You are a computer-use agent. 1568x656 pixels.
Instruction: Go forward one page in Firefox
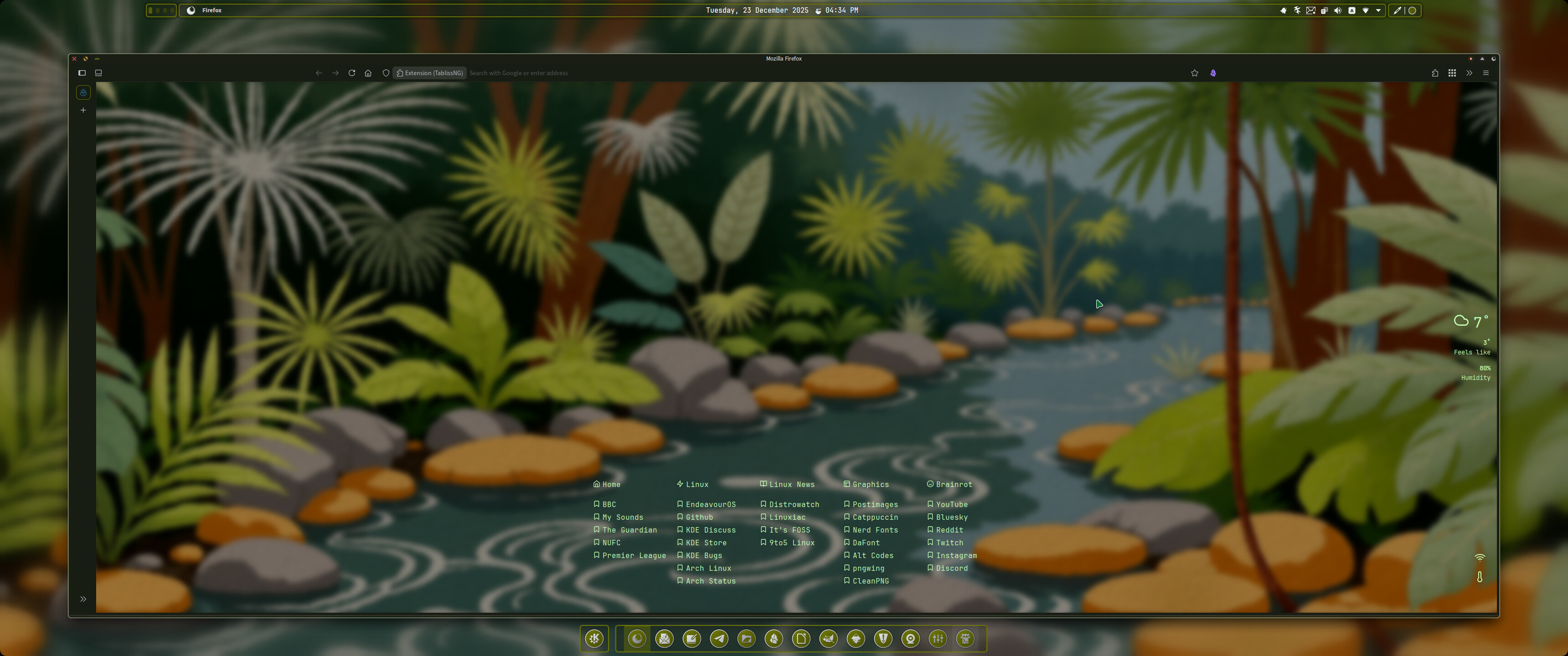(x=335, y=73)
